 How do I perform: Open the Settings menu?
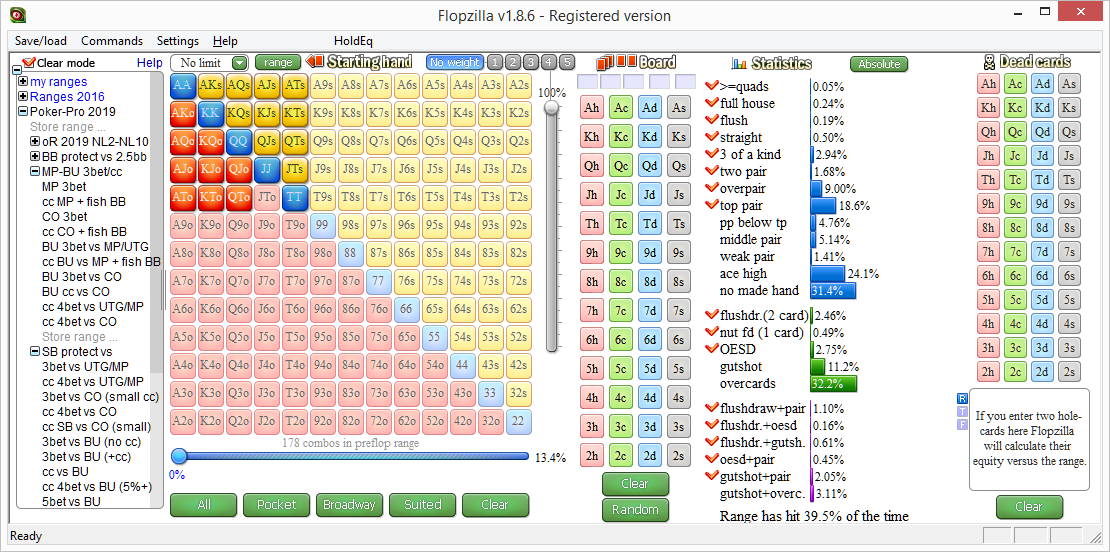click(x=178, y=41)
